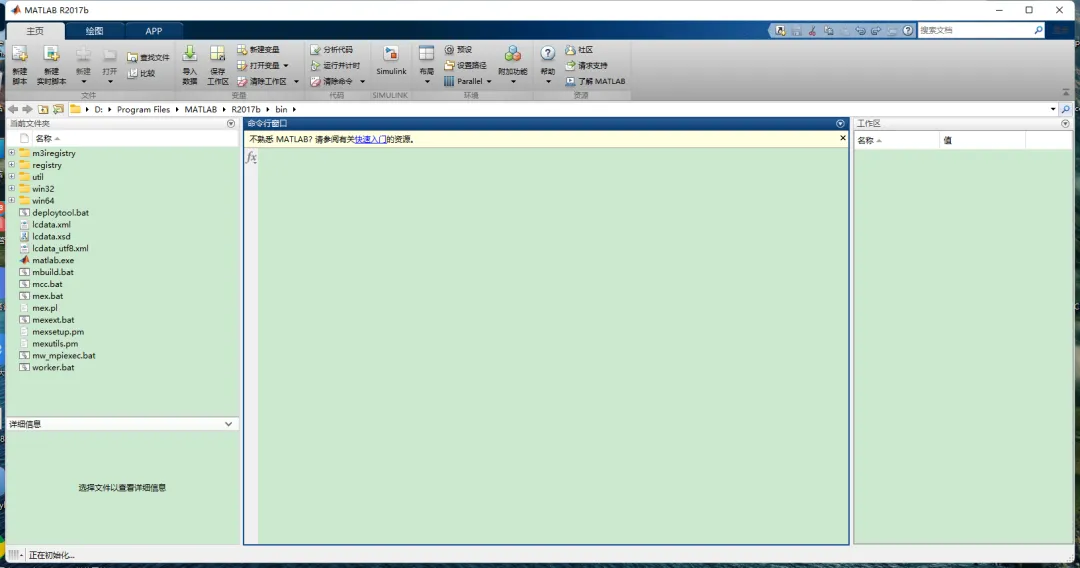
Task: Select worker.bat in the file list
Action: click(x=53, y=368)
